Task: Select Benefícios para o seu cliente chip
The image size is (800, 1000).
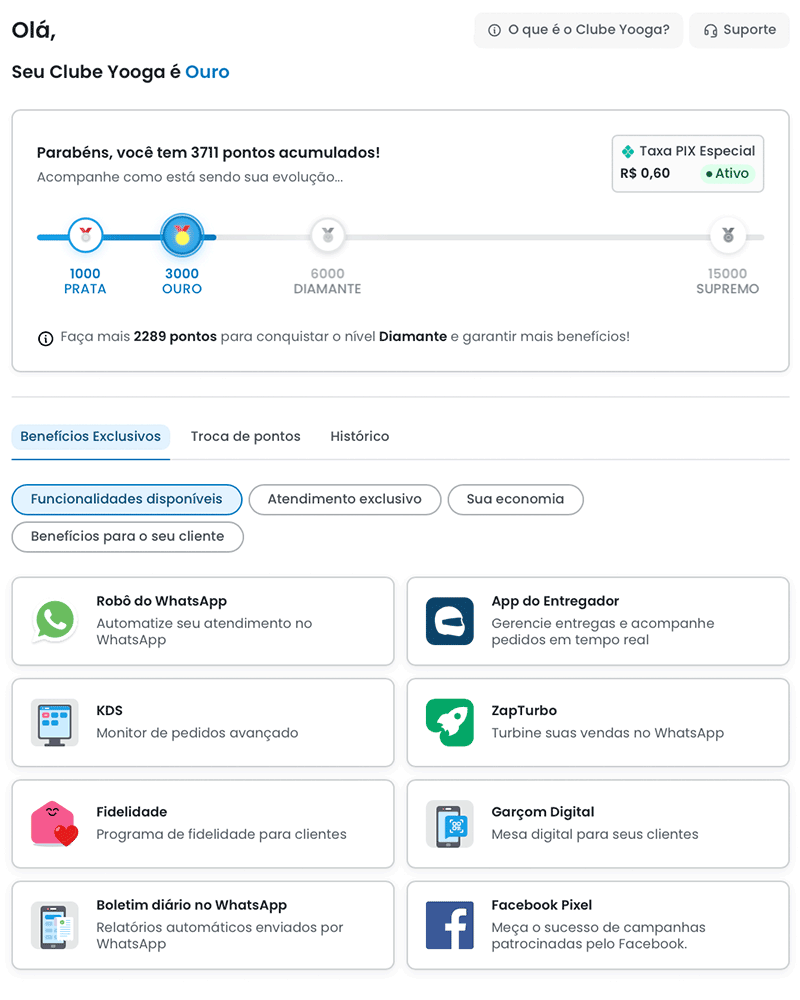Action: click(x=127, y=536)
